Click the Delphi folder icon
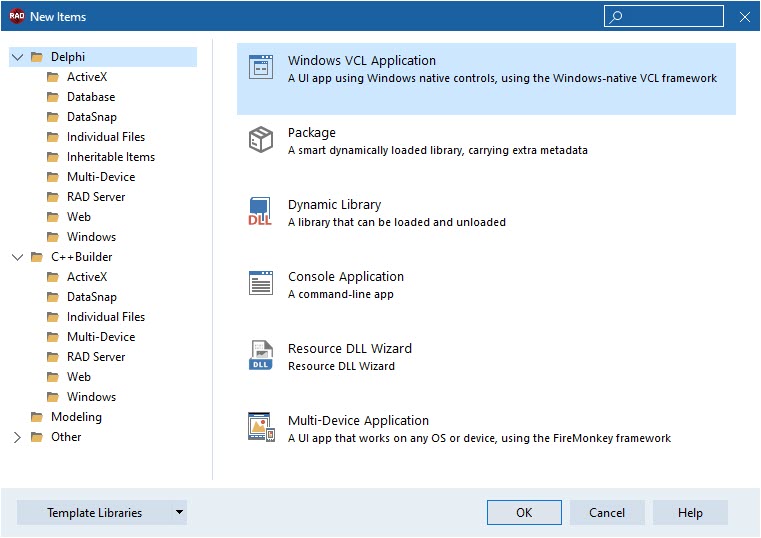761x538 pixels. pyautogui.click(x=37, y=57)
